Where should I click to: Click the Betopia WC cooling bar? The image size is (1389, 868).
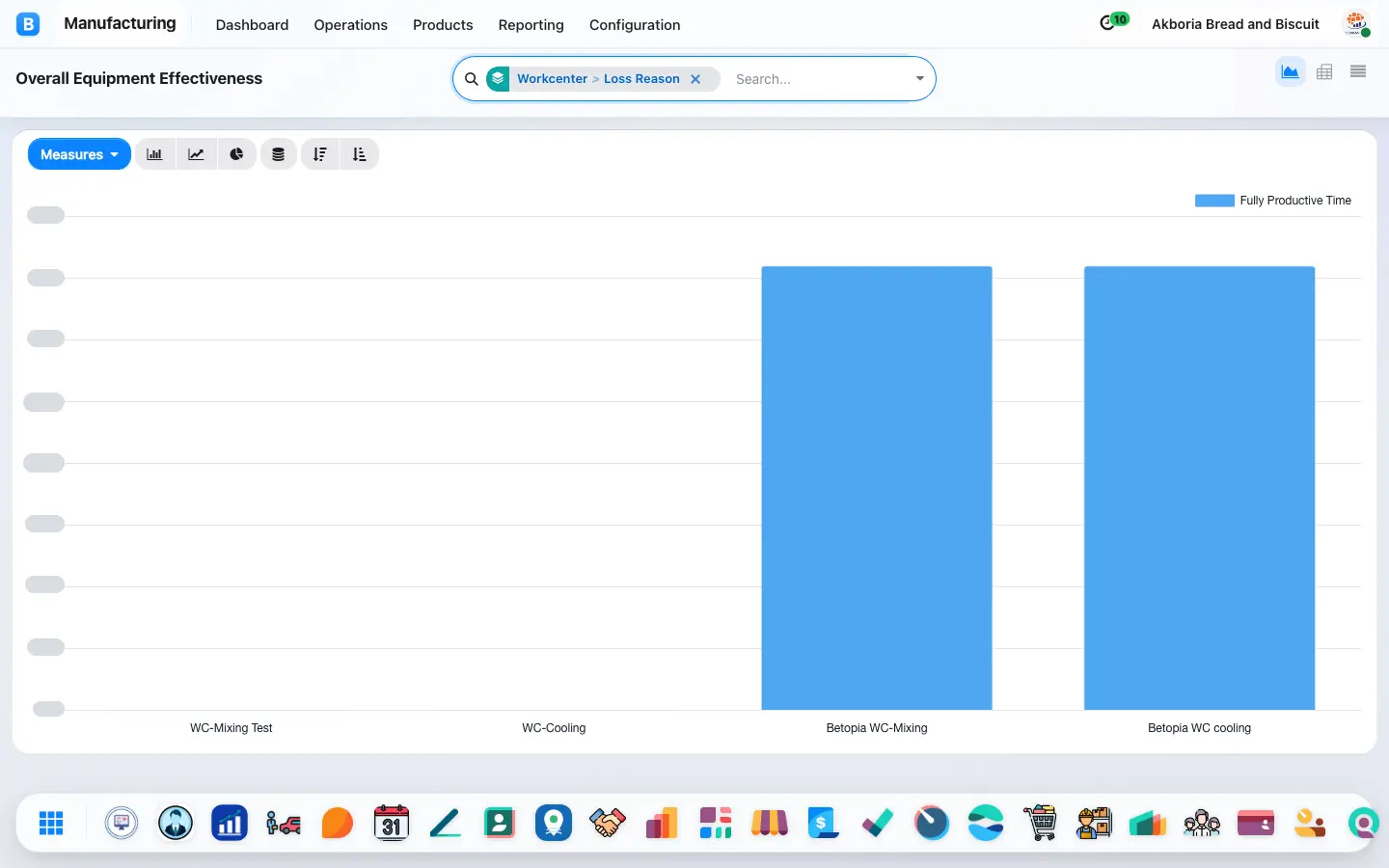click(x=1199, y=488)
